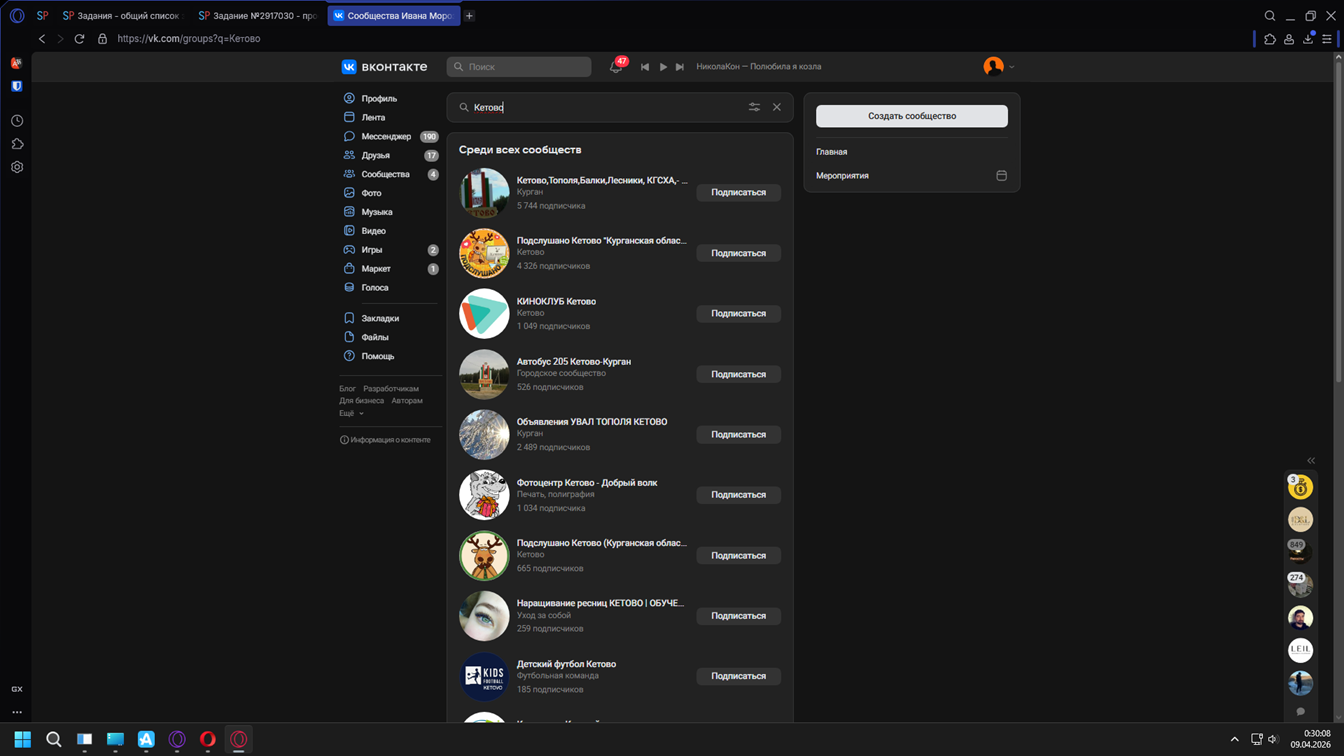
Task: Skip to the next track
Action: click(680, 67)
